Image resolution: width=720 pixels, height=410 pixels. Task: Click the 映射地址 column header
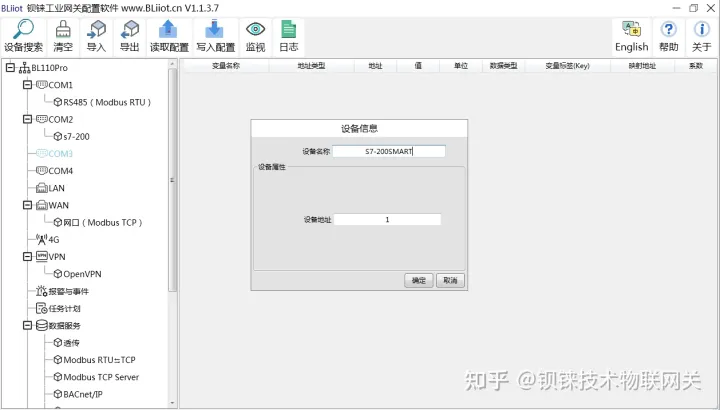pyautogui.click(x=642, y=66)
